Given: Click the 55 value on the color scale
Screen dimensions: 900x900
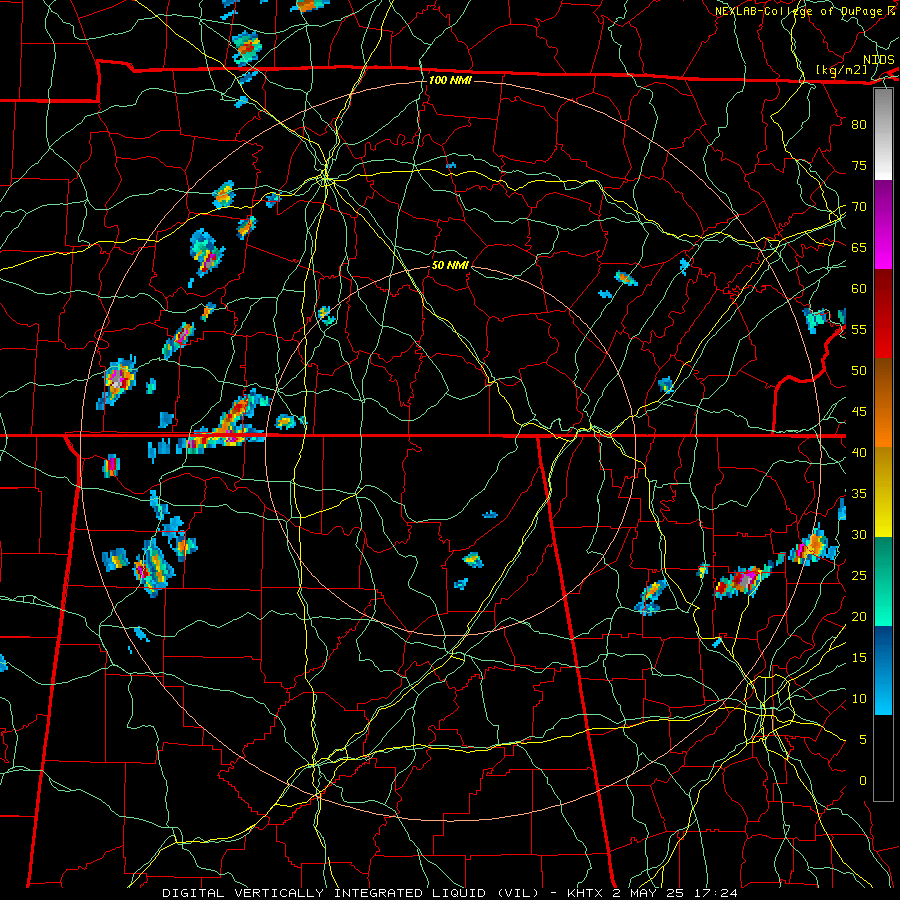Looking at the screenshot, I should coord(859,329).
